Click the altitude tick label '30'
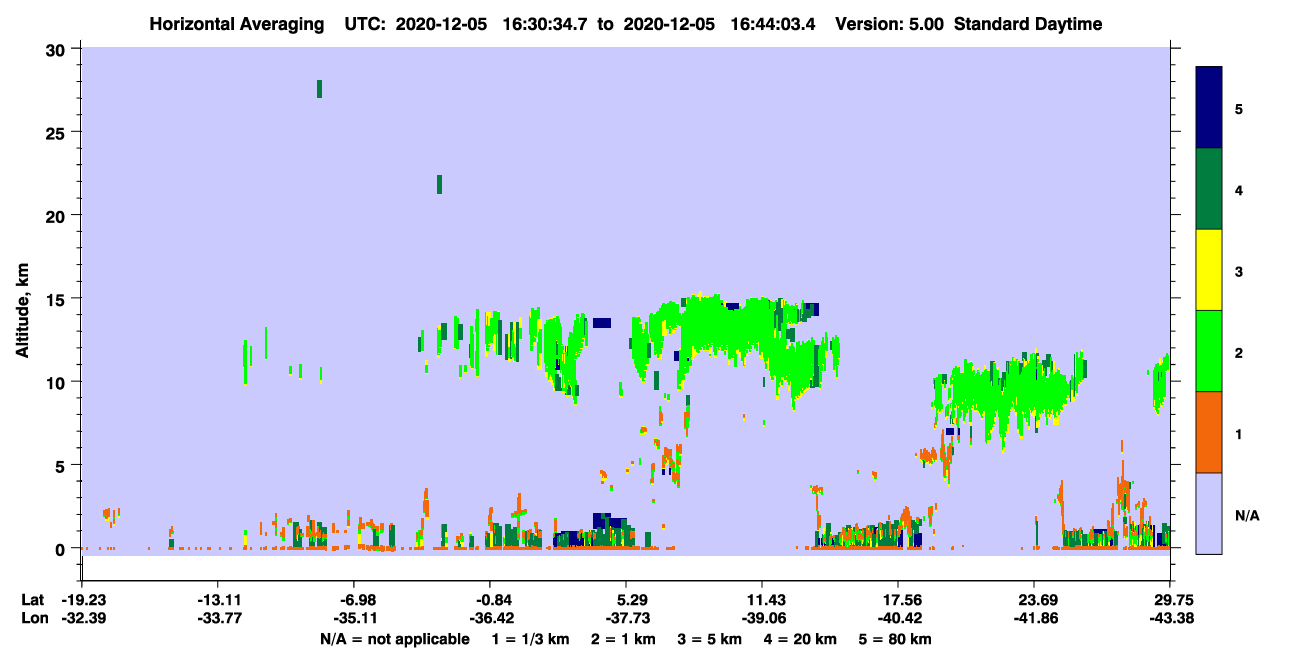1300x667 pixels. pos(58,49)
